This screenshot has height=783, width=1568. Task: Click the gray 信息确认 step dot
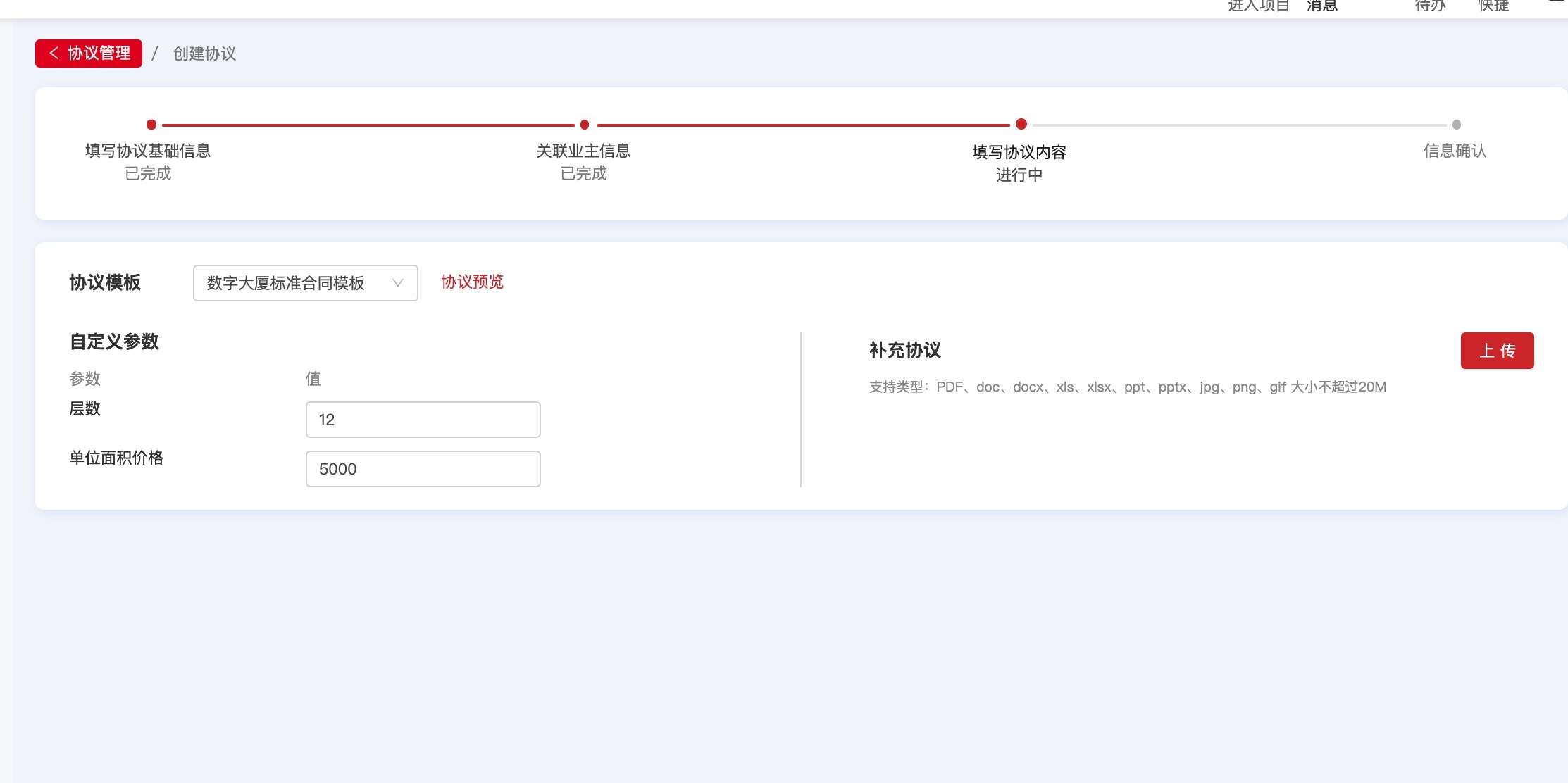(1456, 125)
